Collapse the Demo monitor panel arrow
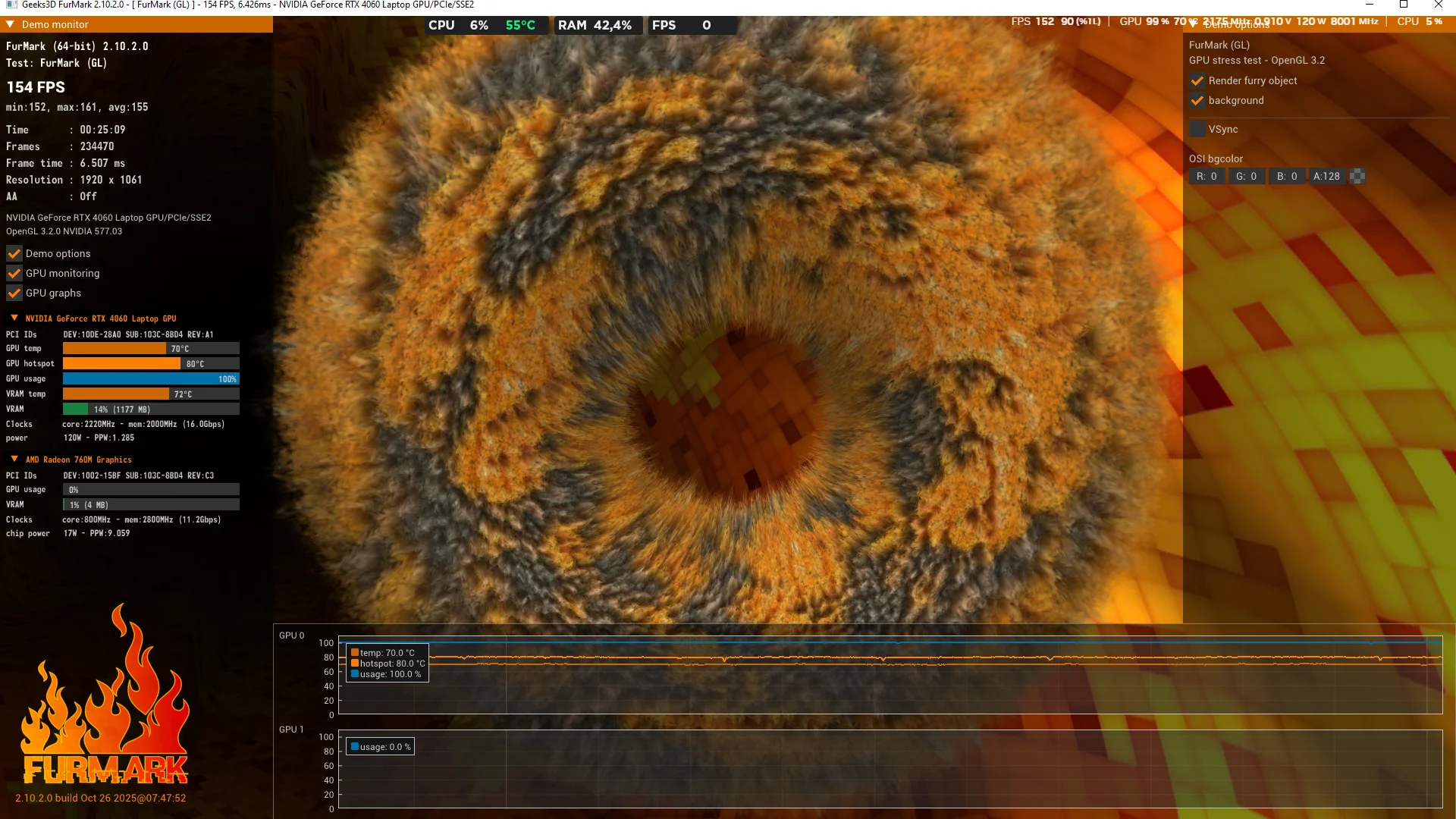 tap(11, 24)
